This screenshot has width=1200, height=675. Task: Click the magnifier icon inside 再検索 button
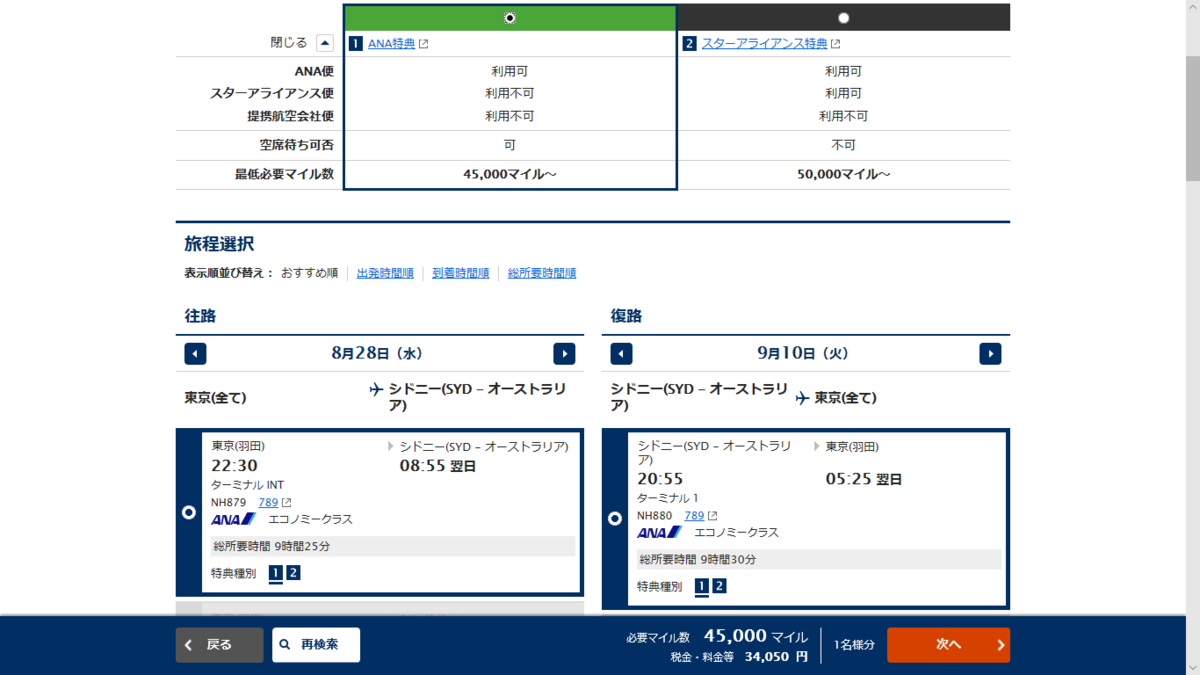pyautogui.click(x=285, y=645)
